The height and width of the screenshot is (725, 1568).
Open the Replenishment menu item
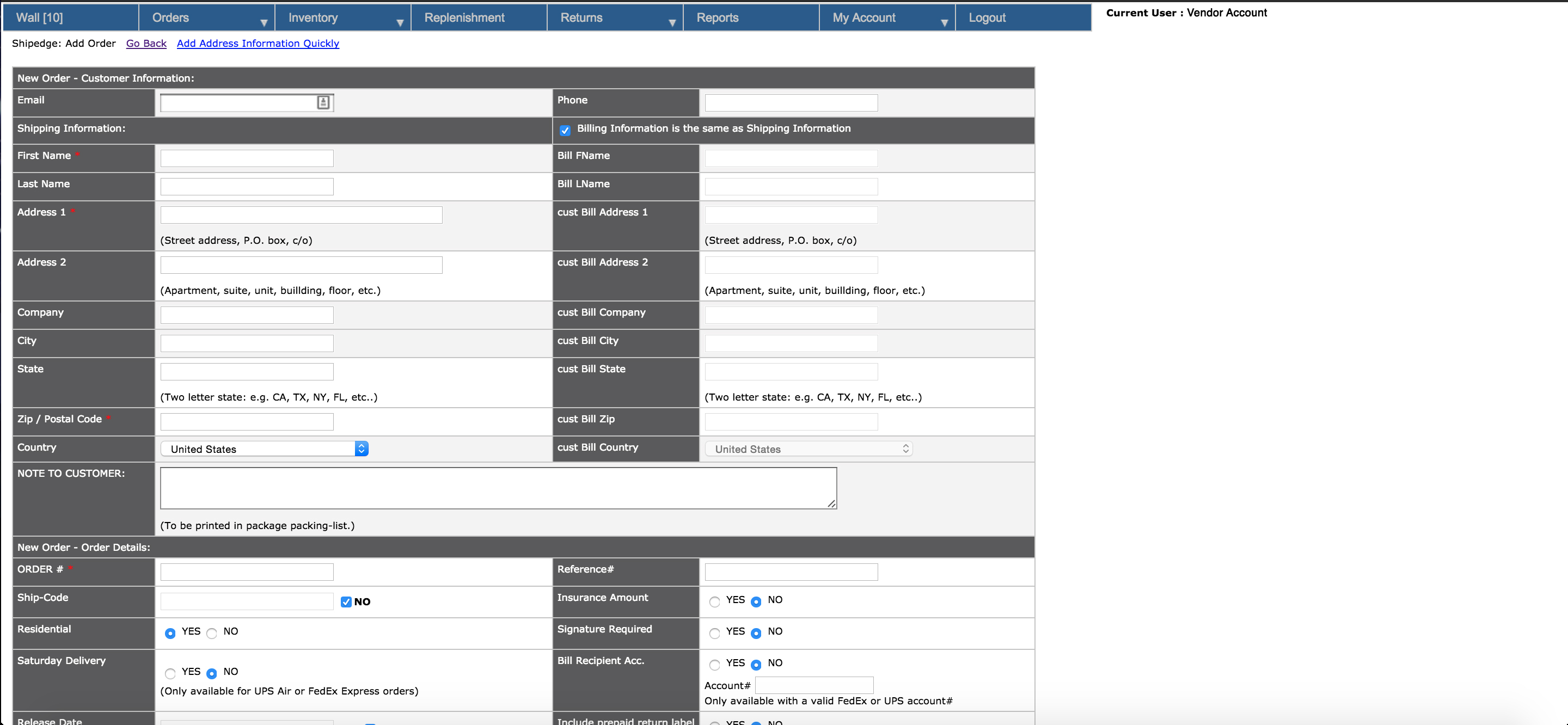click(464, 17)
